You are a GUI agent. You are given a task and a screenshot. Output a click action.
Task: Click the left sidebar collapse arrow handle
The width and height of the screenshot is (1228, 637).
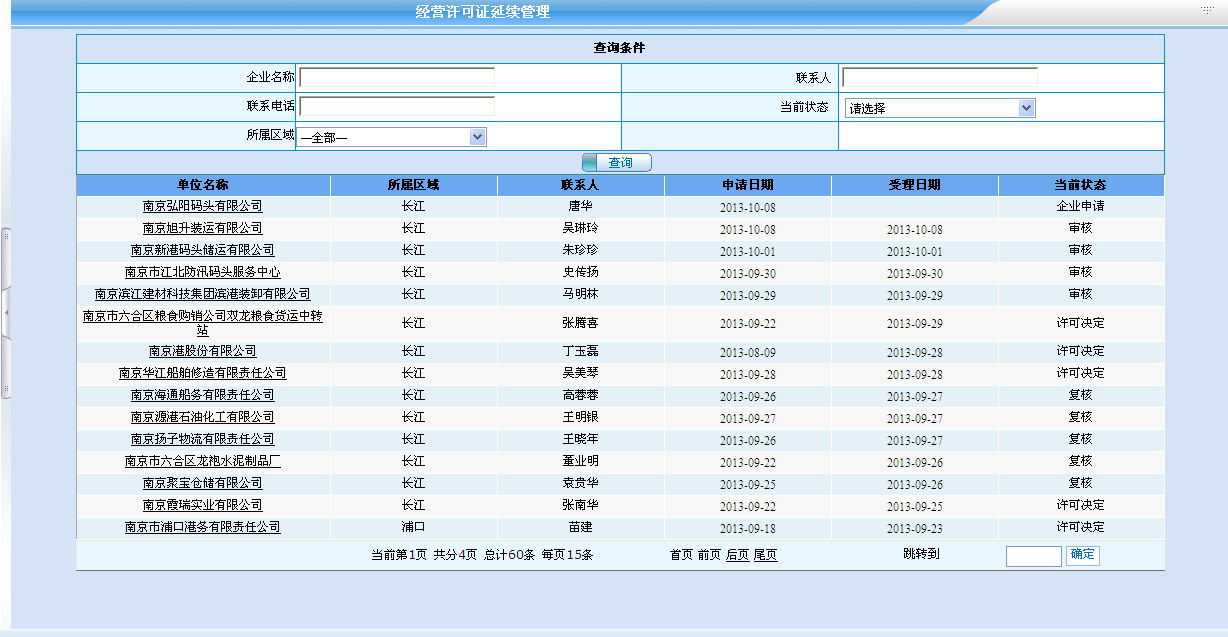[x=6, y=313]
